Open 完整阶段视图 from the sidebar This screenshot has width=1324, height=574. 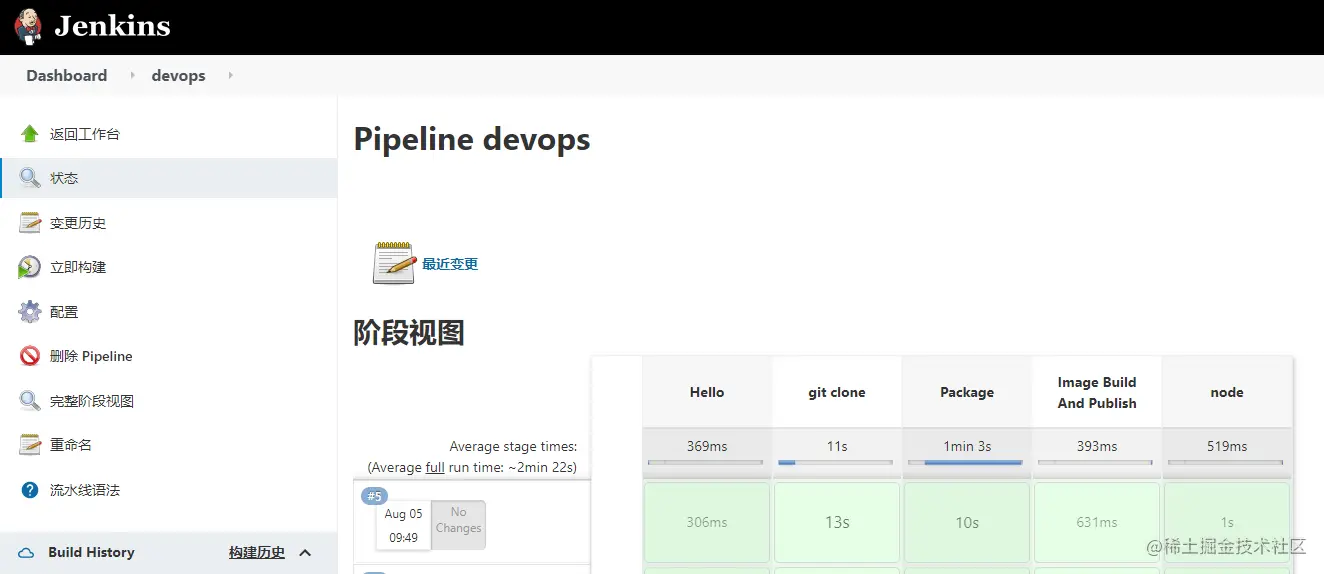point(92,401)
